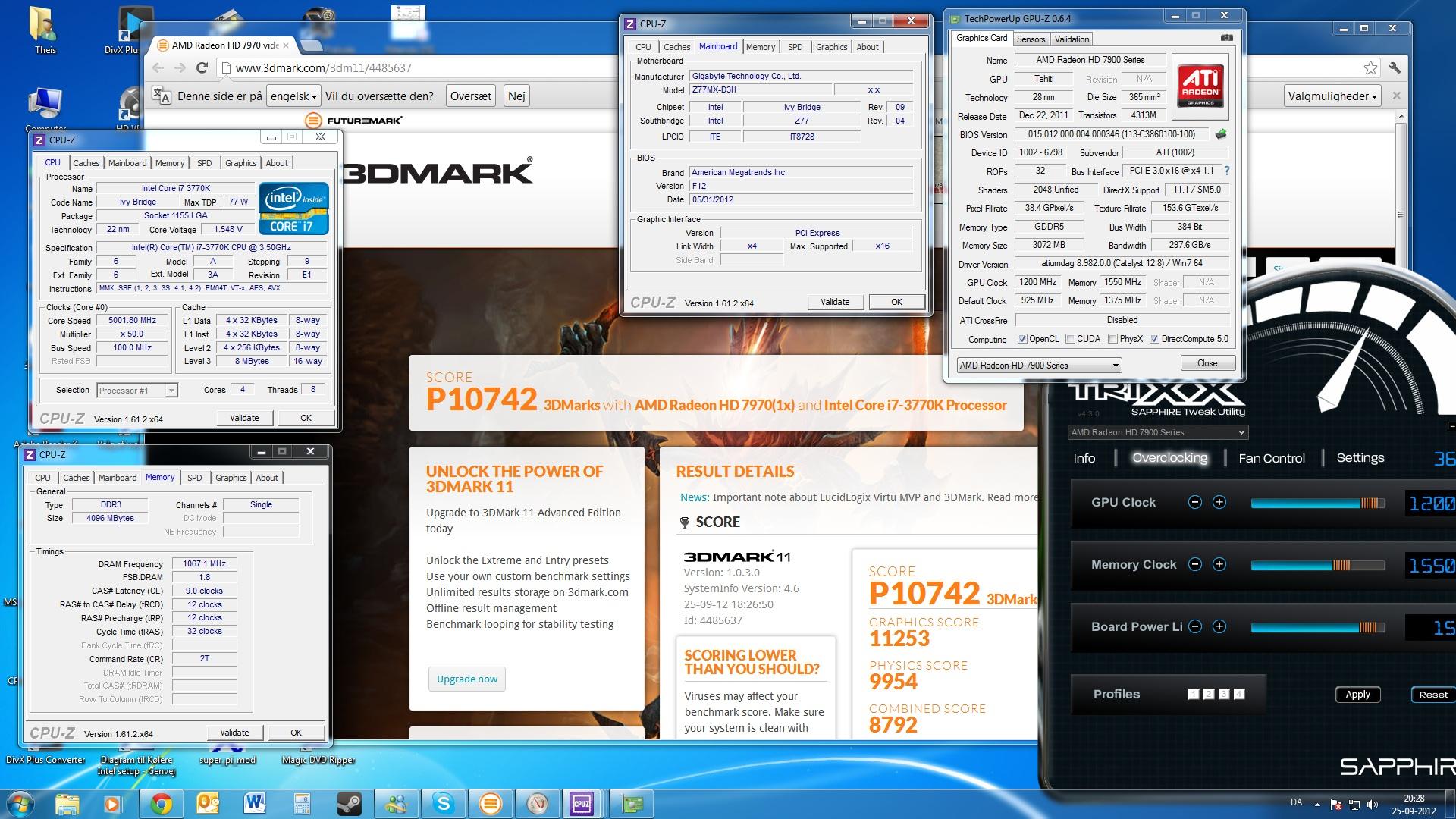Toggle the DirectCompute 5.0 checkbox
This screenshot has height=819, width=1456.
(x=1154, y=339)
